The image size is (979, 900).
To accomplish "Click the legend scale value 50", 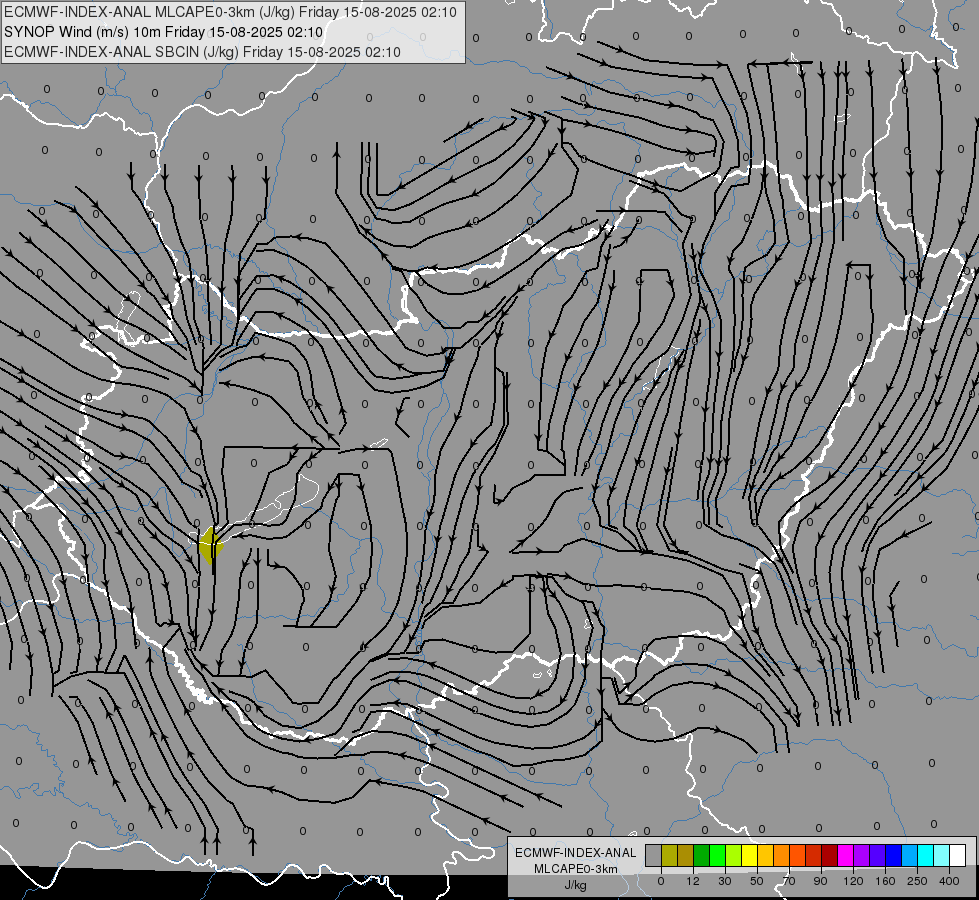I will coord(757,881).
